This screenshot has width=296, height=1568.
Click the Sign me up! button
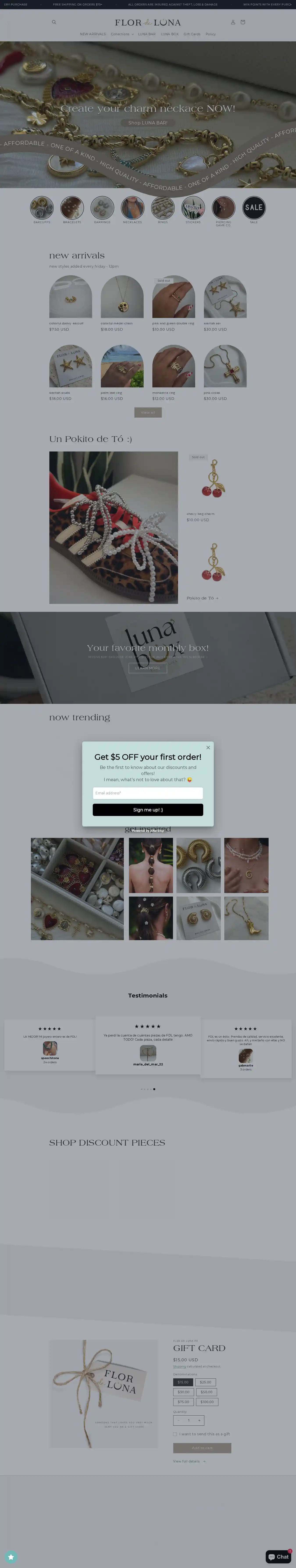pos(148,810)
